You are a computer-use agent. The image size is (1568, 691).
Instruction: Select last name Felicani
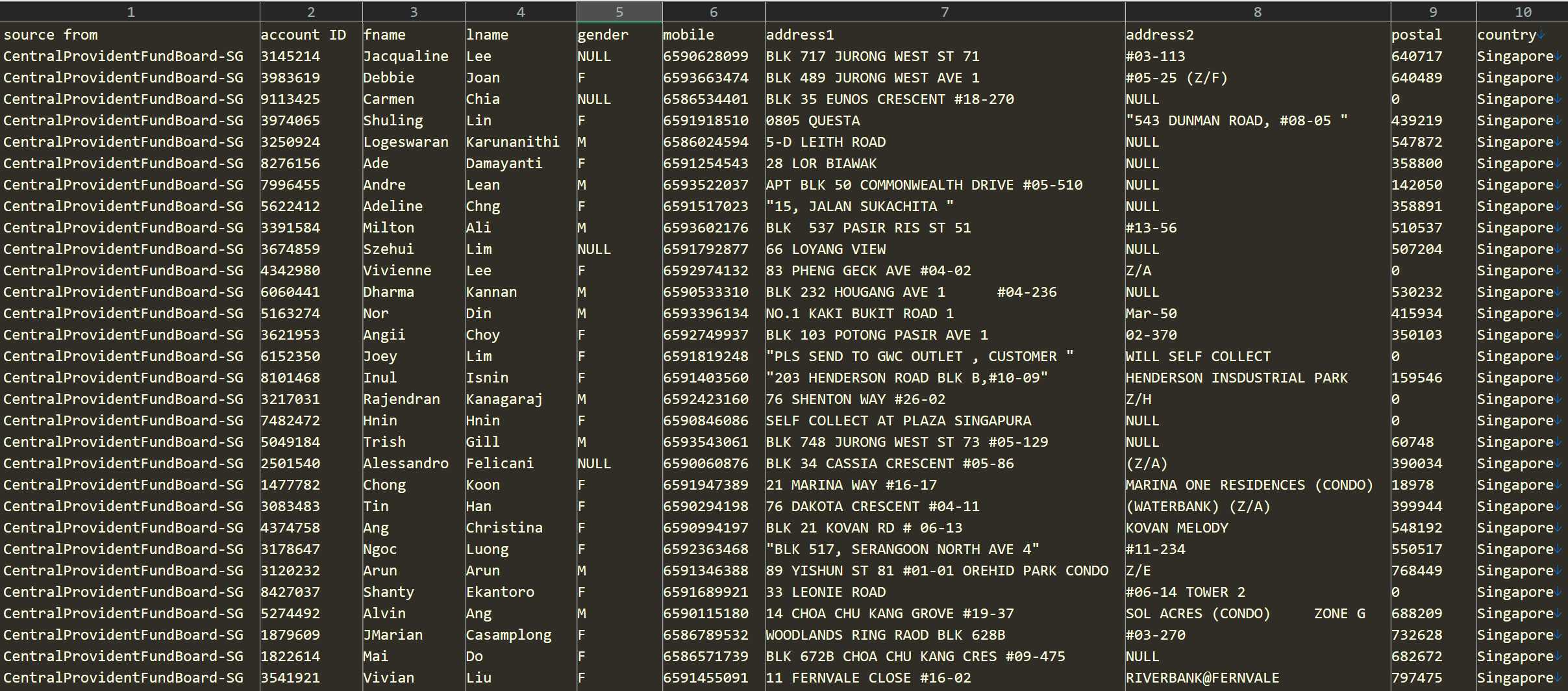tap(500, 464)
